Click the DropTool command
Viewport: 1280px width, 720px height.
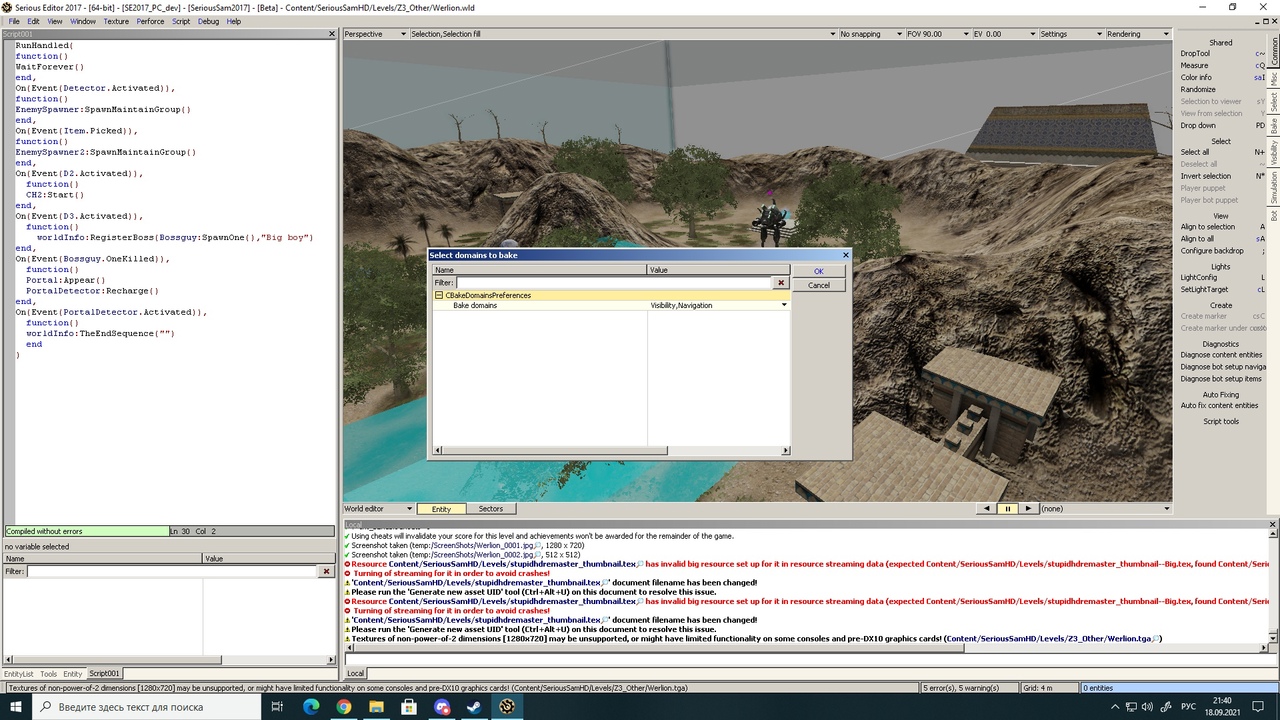1195,53
